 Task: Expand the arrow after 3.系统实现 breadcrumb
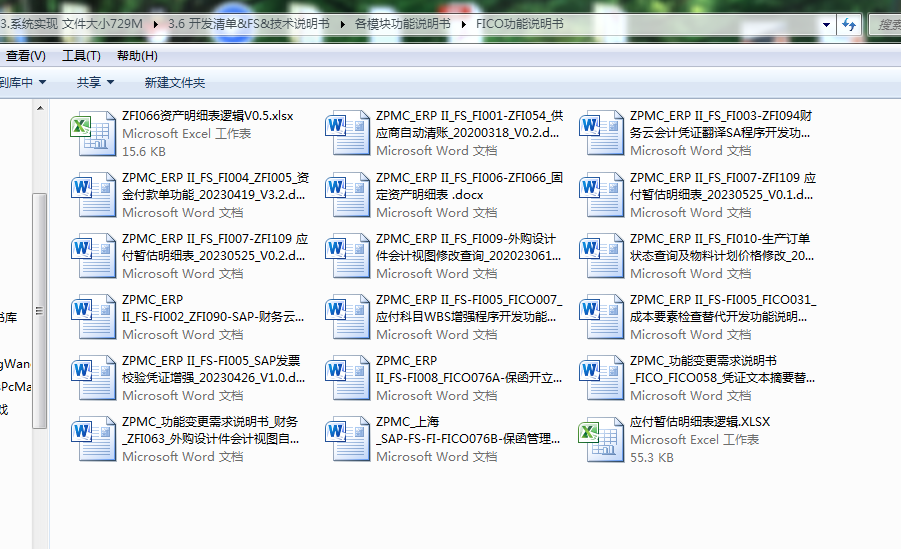point(155,24)
